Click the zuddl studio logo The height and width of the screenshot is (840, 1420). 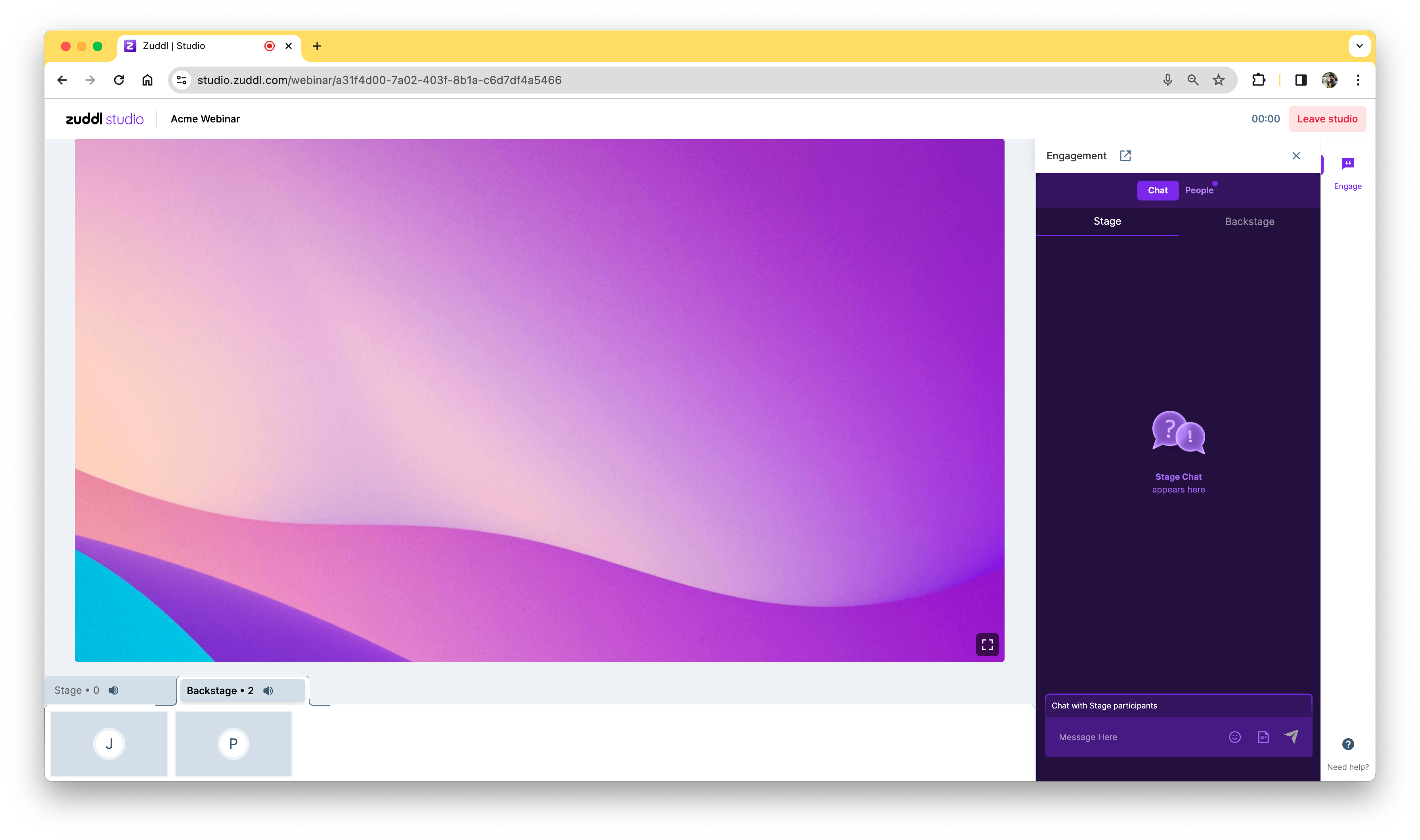tap(105, 119)
